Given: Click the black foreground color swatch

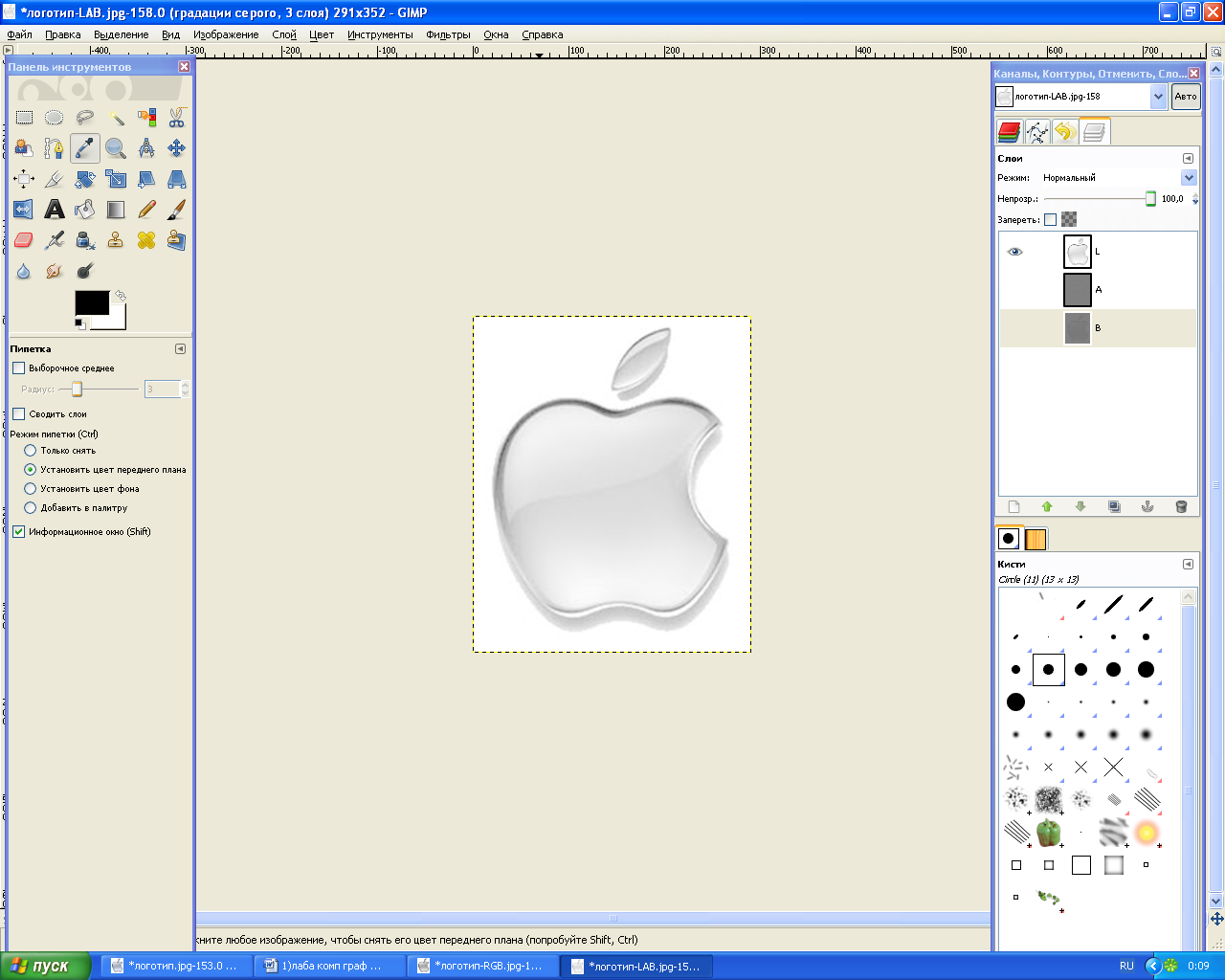Looking at the screenshot, I should point(91,303).
